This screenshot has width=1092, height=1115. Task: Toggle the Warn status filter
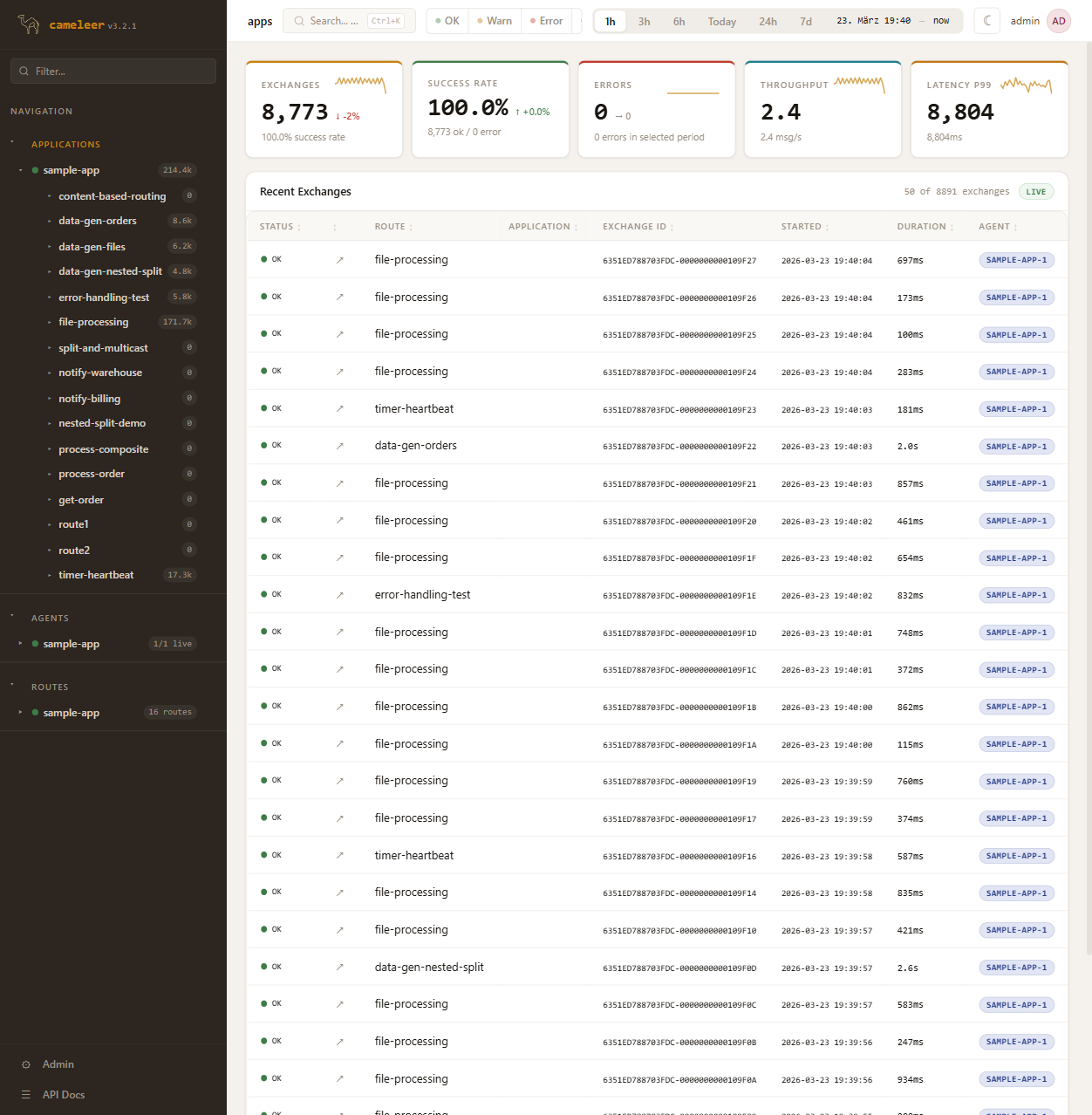tap(495, 21)
